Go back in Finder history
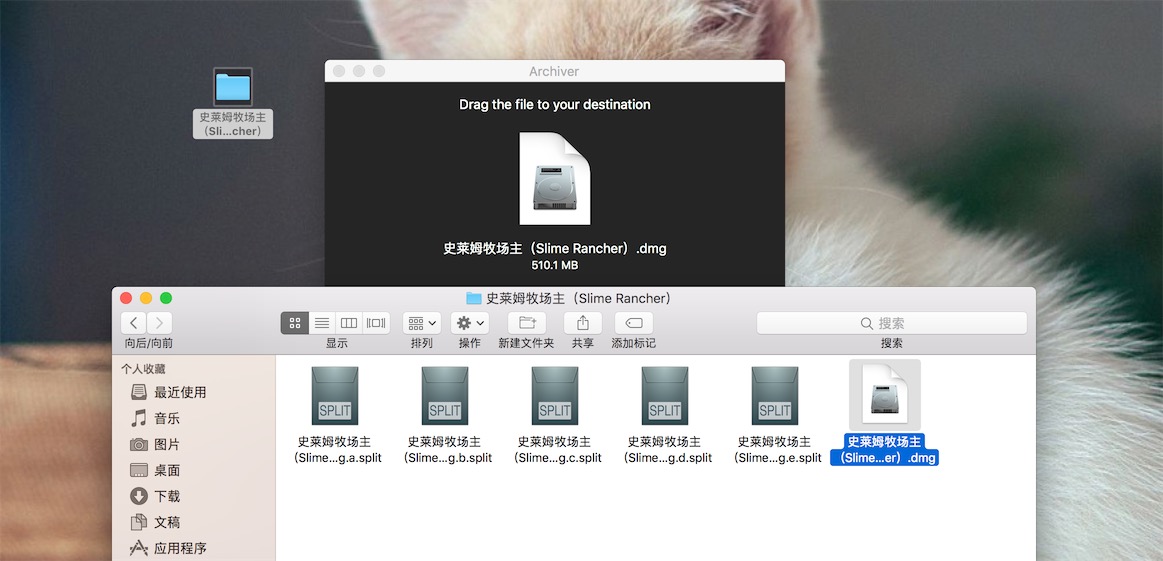 click(134, 323)
